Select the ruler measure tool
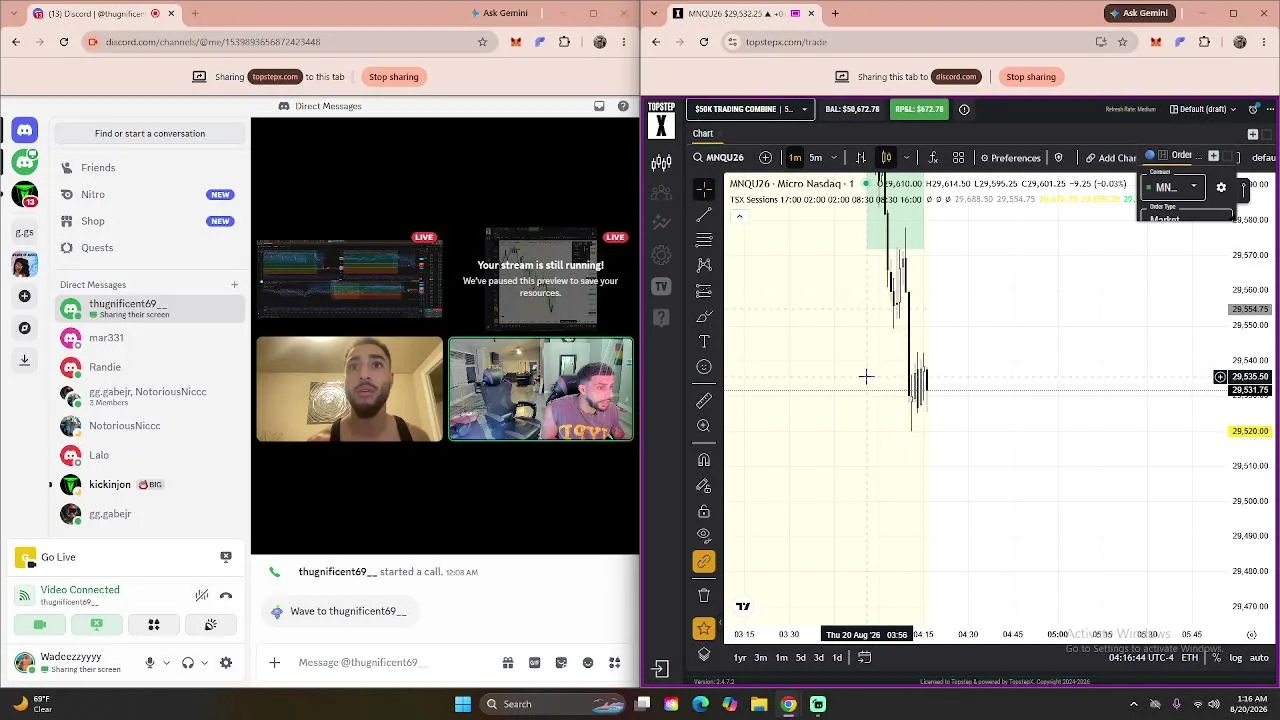 pos(704,401)
